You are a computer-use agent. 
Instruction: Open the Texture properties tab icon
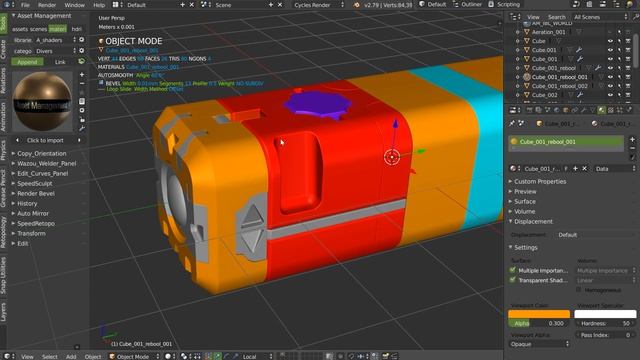[611, 110]
